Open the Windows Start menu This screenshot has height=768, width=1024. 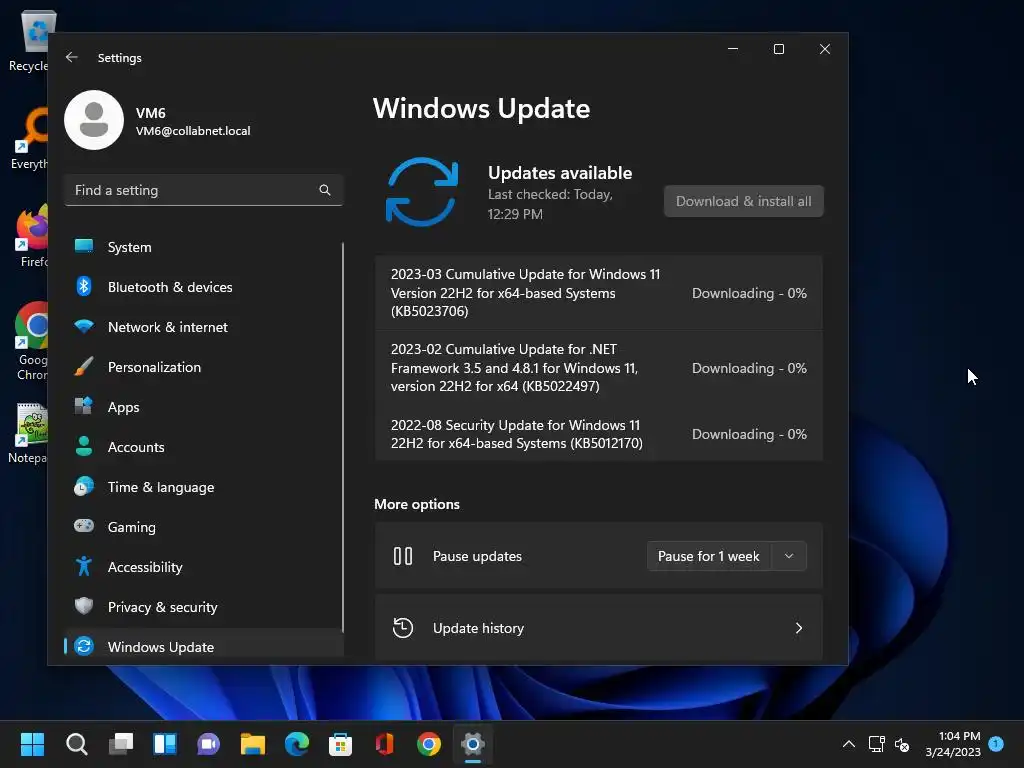32,744
